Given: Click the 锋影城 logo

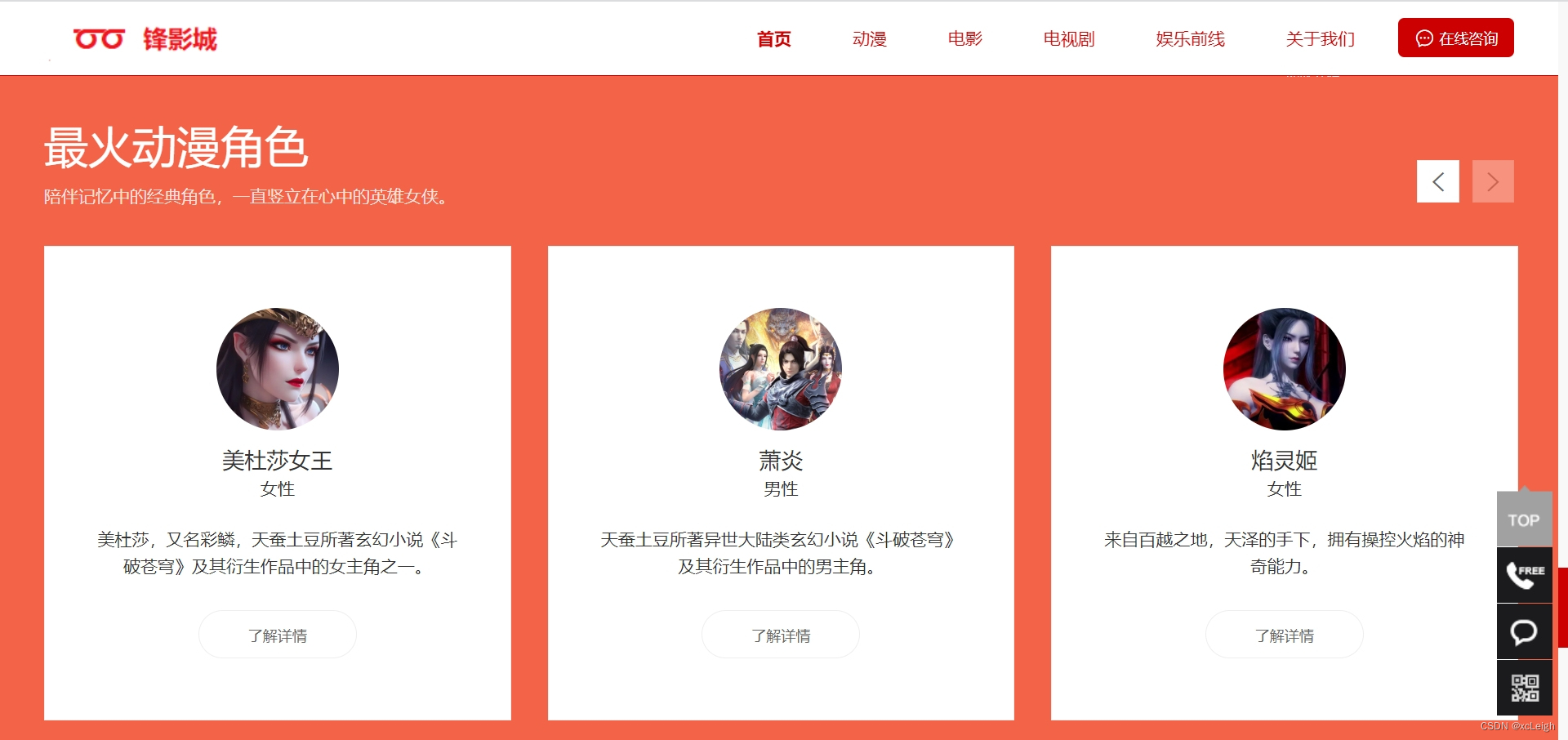Looking at the screenshot, I should pyautogui.click(x=145, y=38).
